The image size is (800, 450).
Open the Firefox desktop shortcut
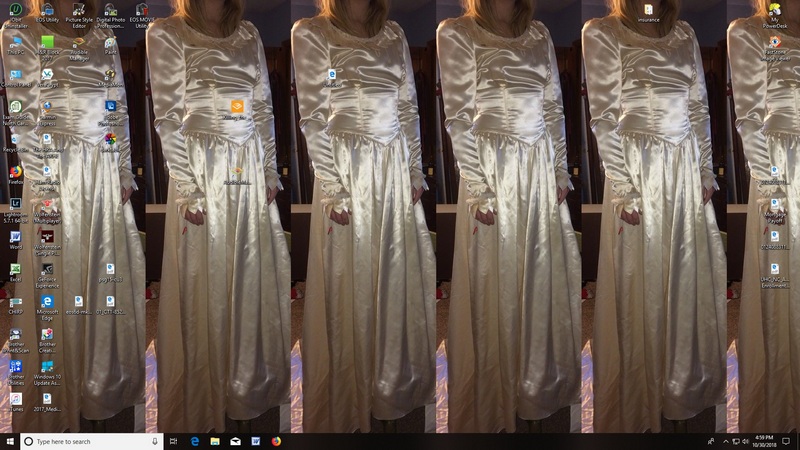pyautogui.click(x=15, y=172)
